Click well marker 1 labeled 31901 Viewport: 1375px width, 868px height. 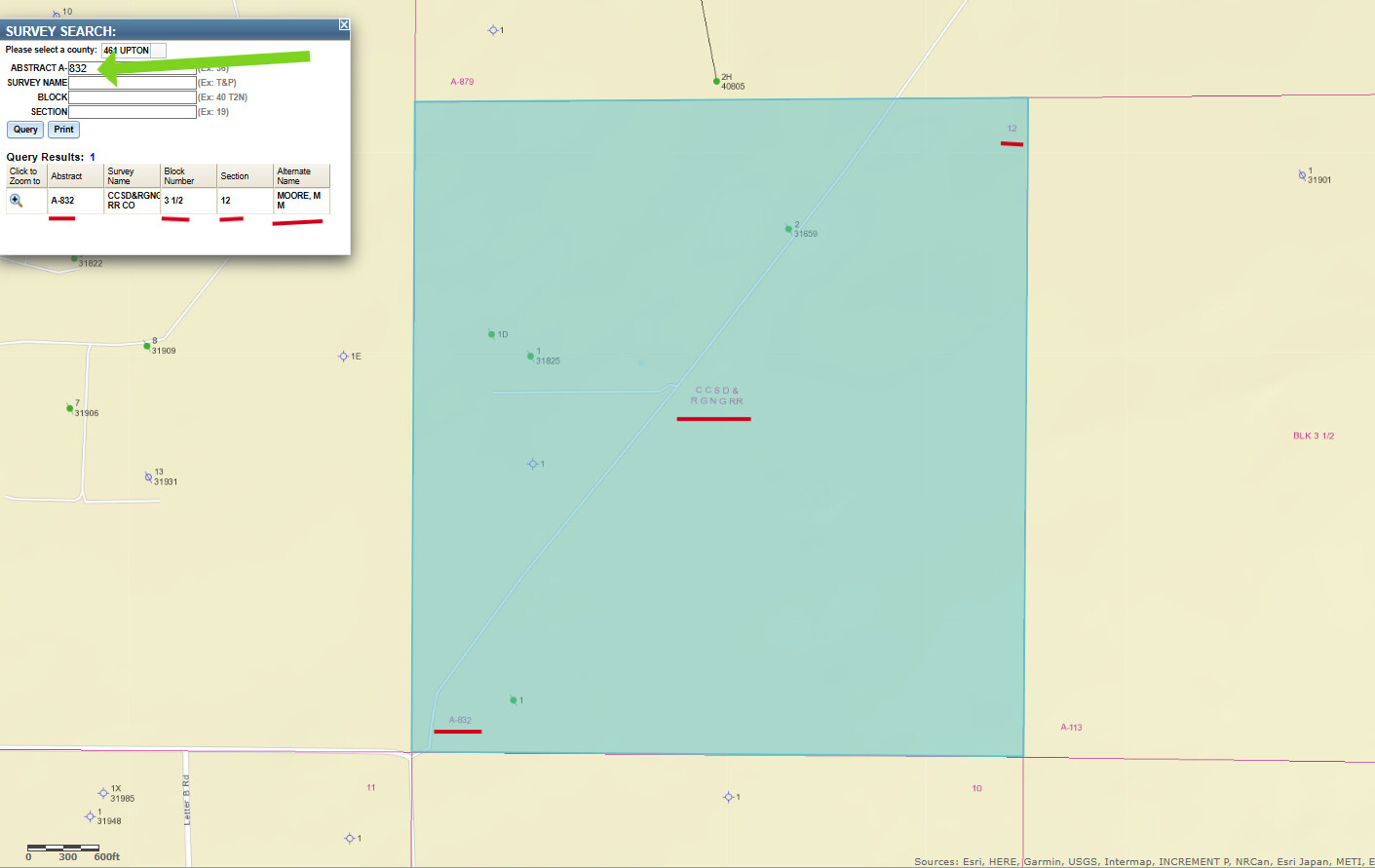click(1302, 175)
